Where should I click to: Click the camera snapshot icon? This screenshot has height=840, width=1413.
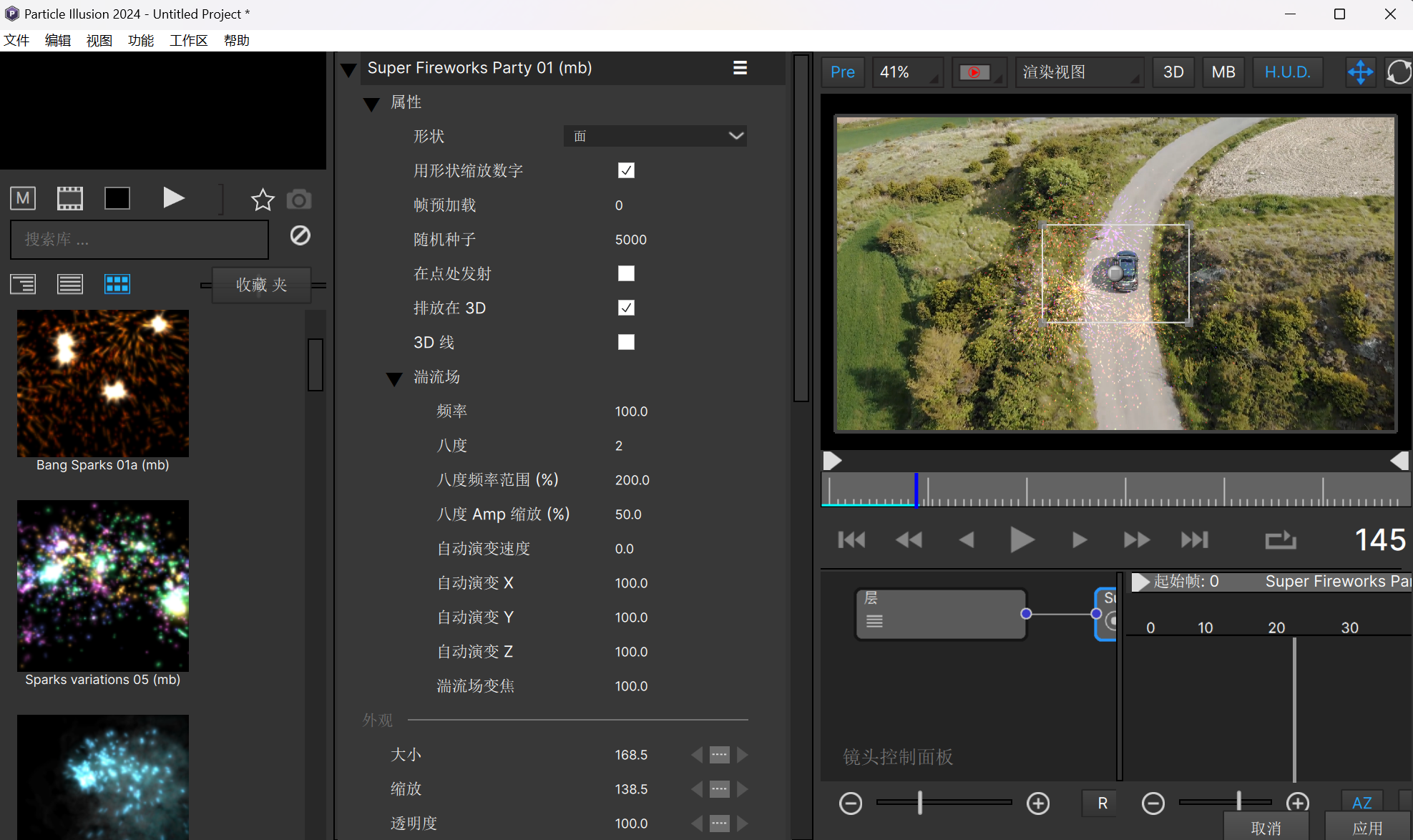299,199
